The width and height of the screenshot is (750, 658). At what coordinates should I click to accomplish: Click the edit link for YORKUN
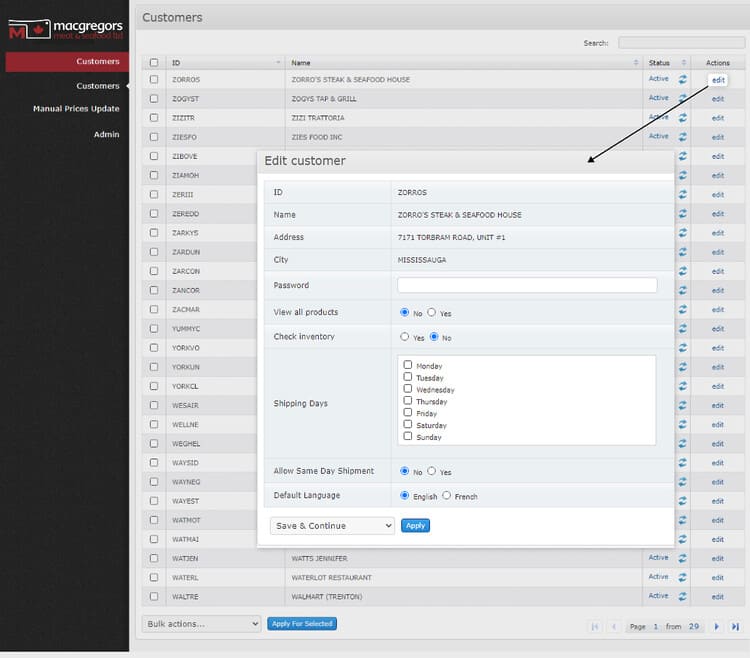coord(718,367)
